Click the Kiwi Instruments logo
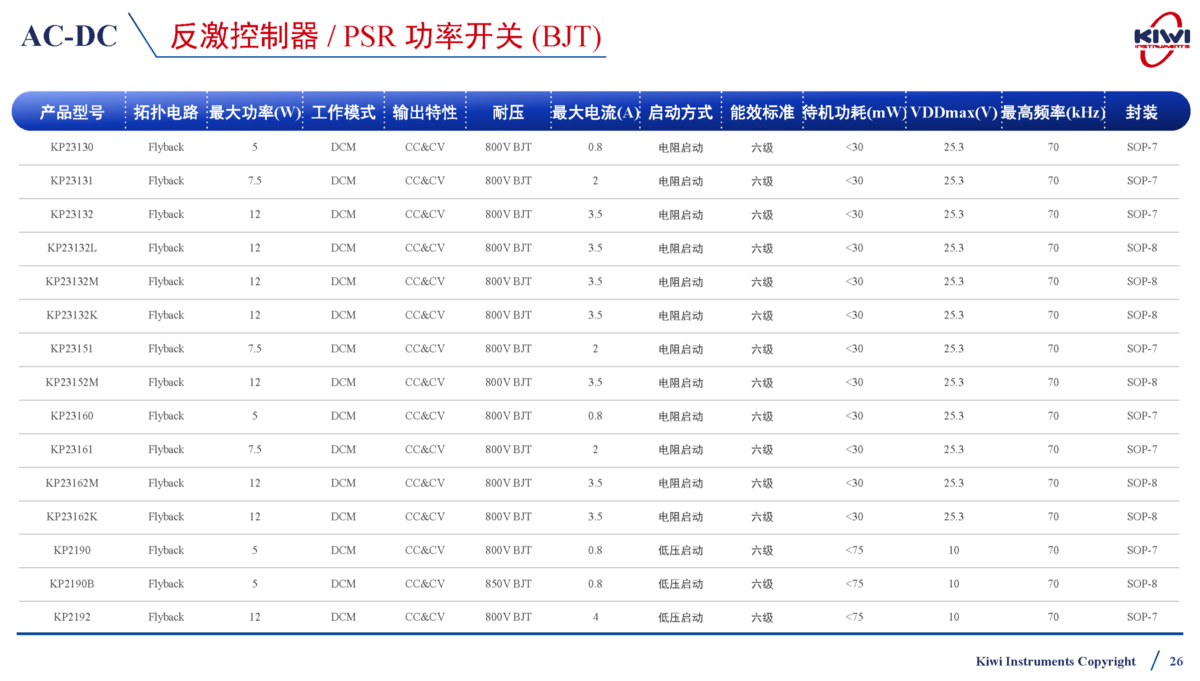The height and width of the screenshot is (681, 1200). point(1161,38)
